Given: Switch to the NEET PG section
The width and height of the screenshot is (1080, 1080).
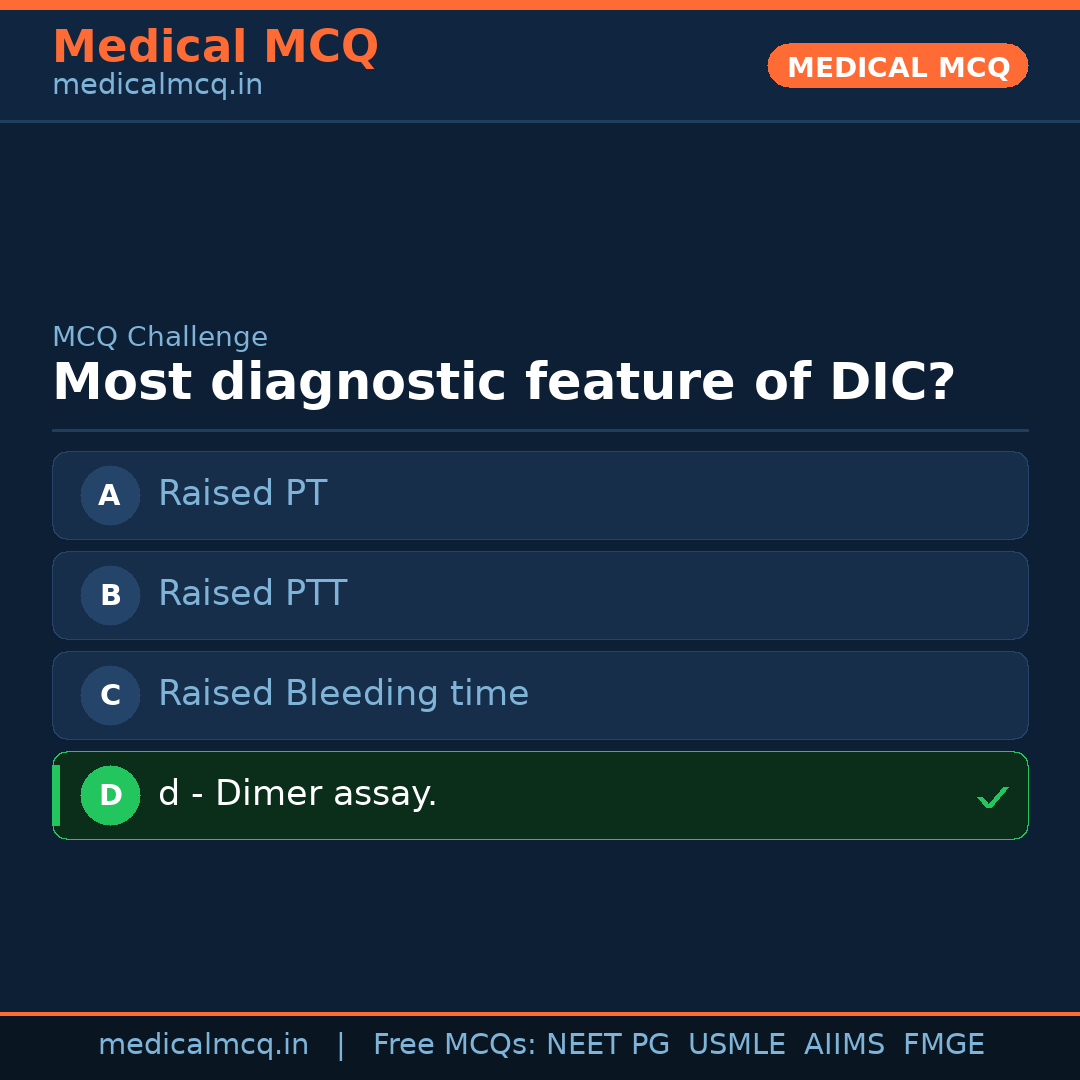Looking at the screenshot, I should [607, 1044].
